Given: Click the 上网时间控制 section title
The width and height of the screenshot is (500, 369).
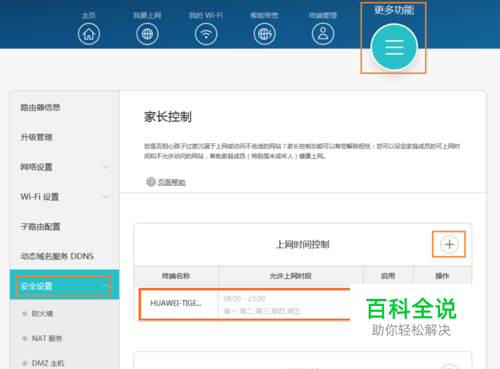Looking at the screenshot, I should coord(303,244).
